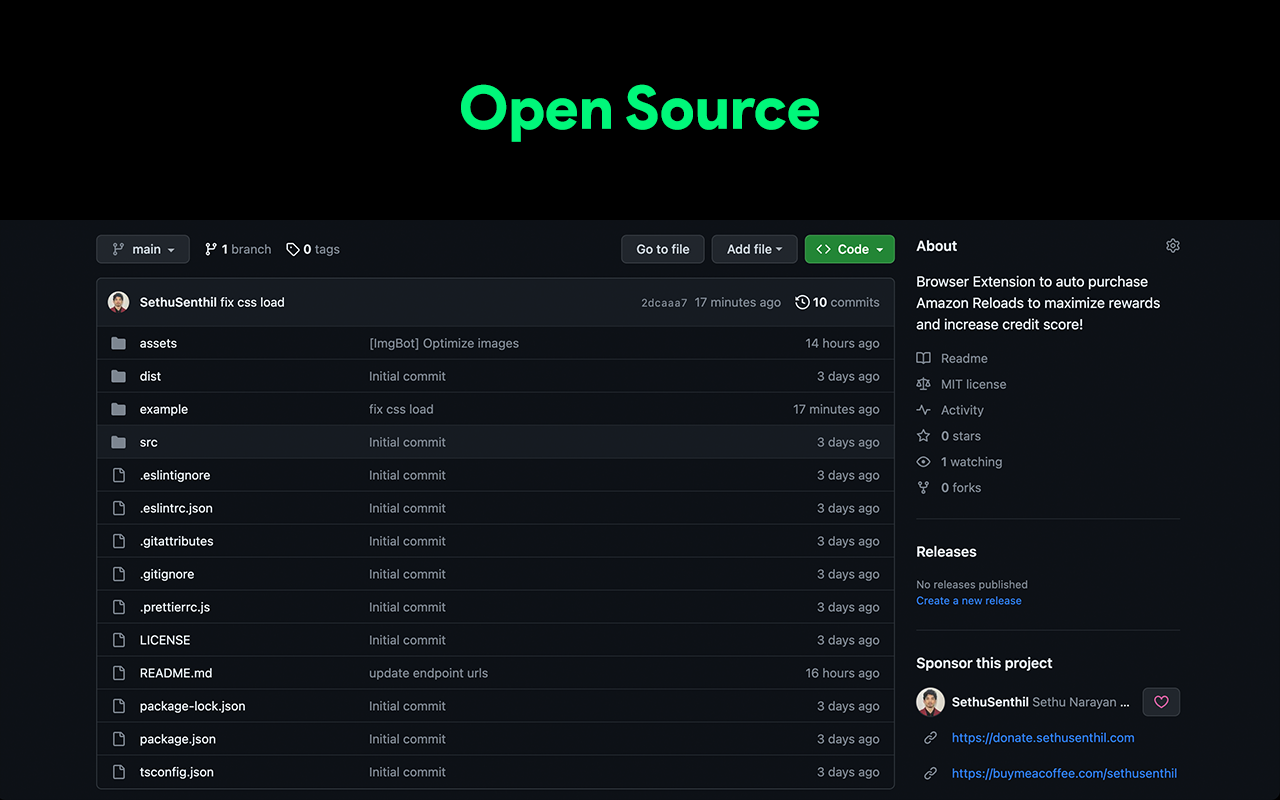The image size is (1280, 800).
Task: Open the package.json file name
Action: (178, 739)
